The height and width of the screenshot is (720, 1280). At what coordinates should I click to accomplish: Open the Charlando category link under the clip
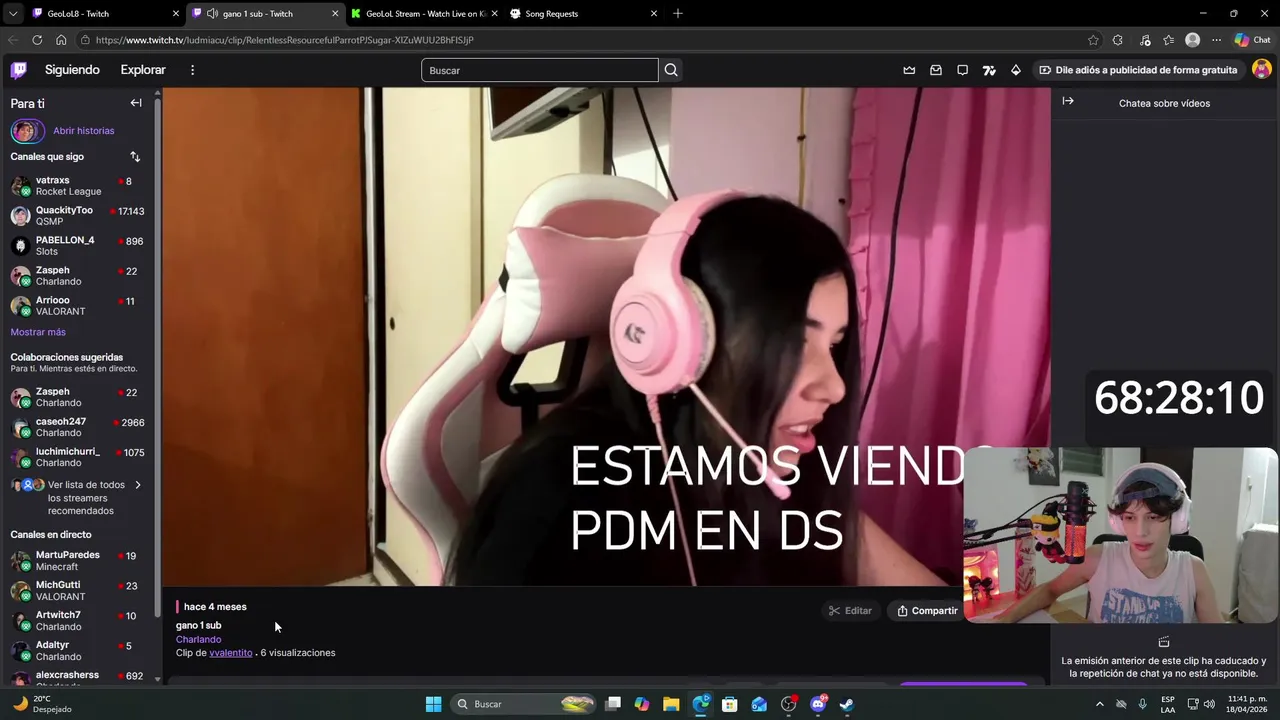click(198, 640)
